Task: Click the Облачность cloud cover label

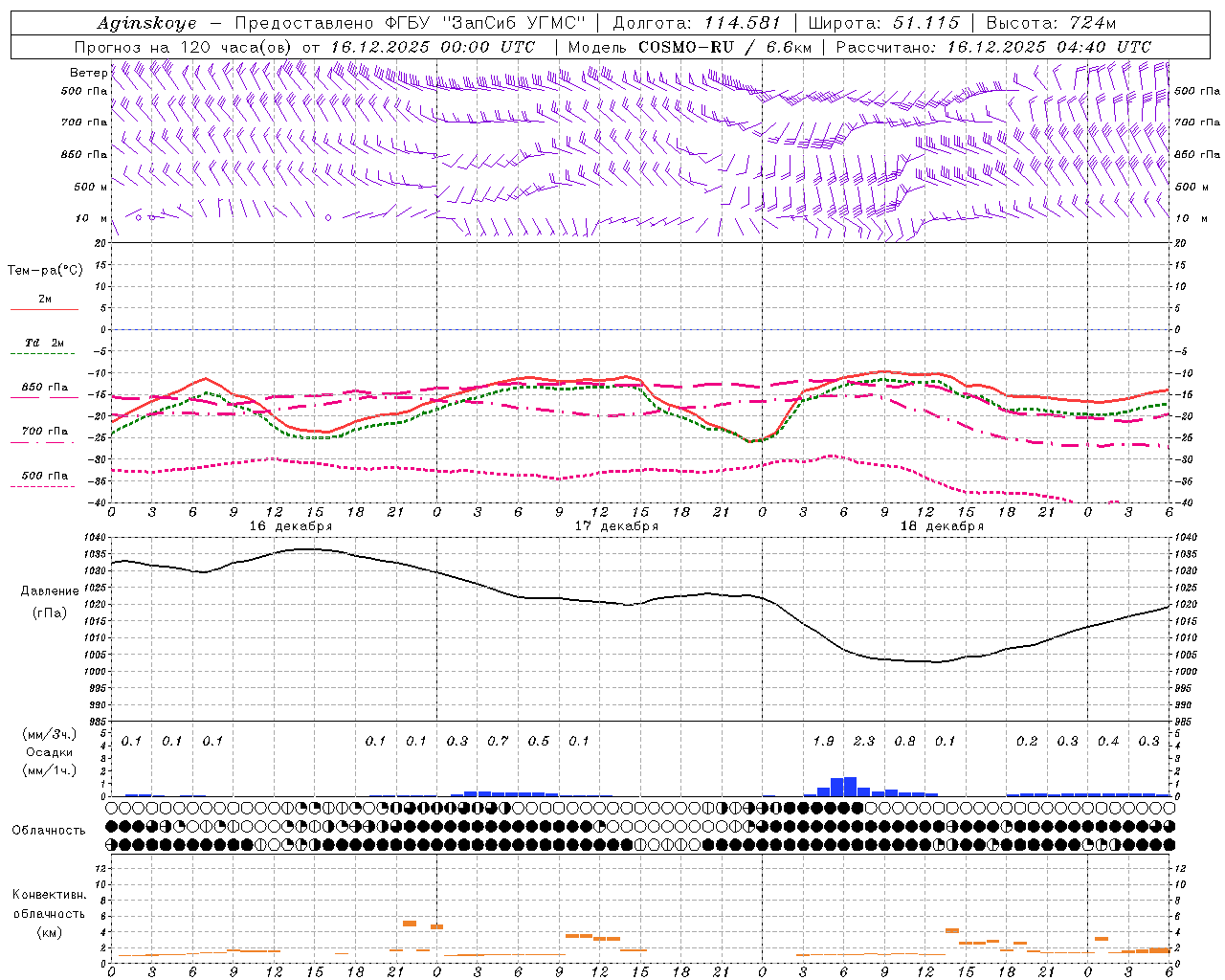Action: click(x=49, y=831)
